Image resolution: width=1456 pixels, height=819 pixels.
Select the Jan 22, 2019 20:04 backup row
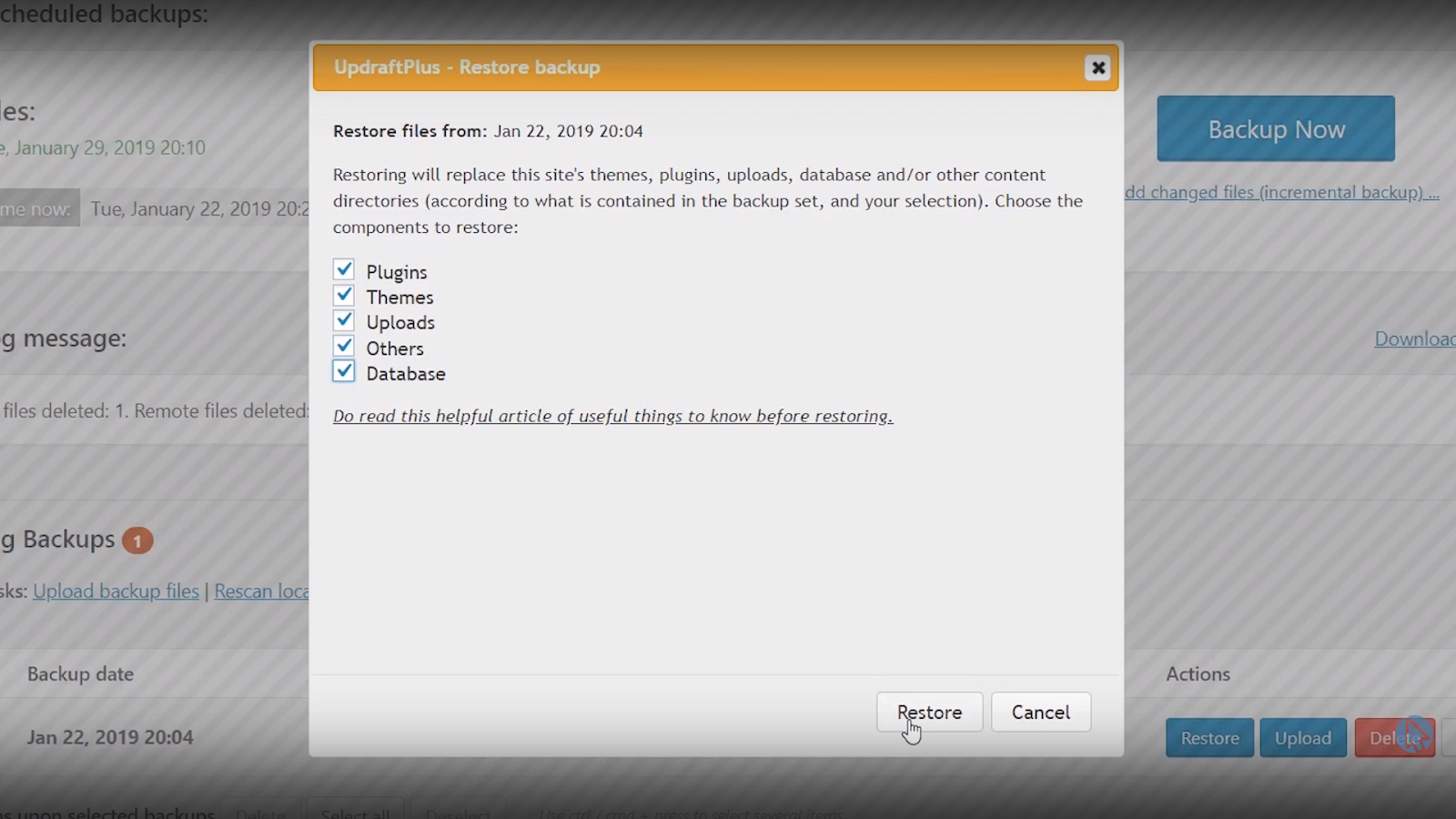pos(110,737)
